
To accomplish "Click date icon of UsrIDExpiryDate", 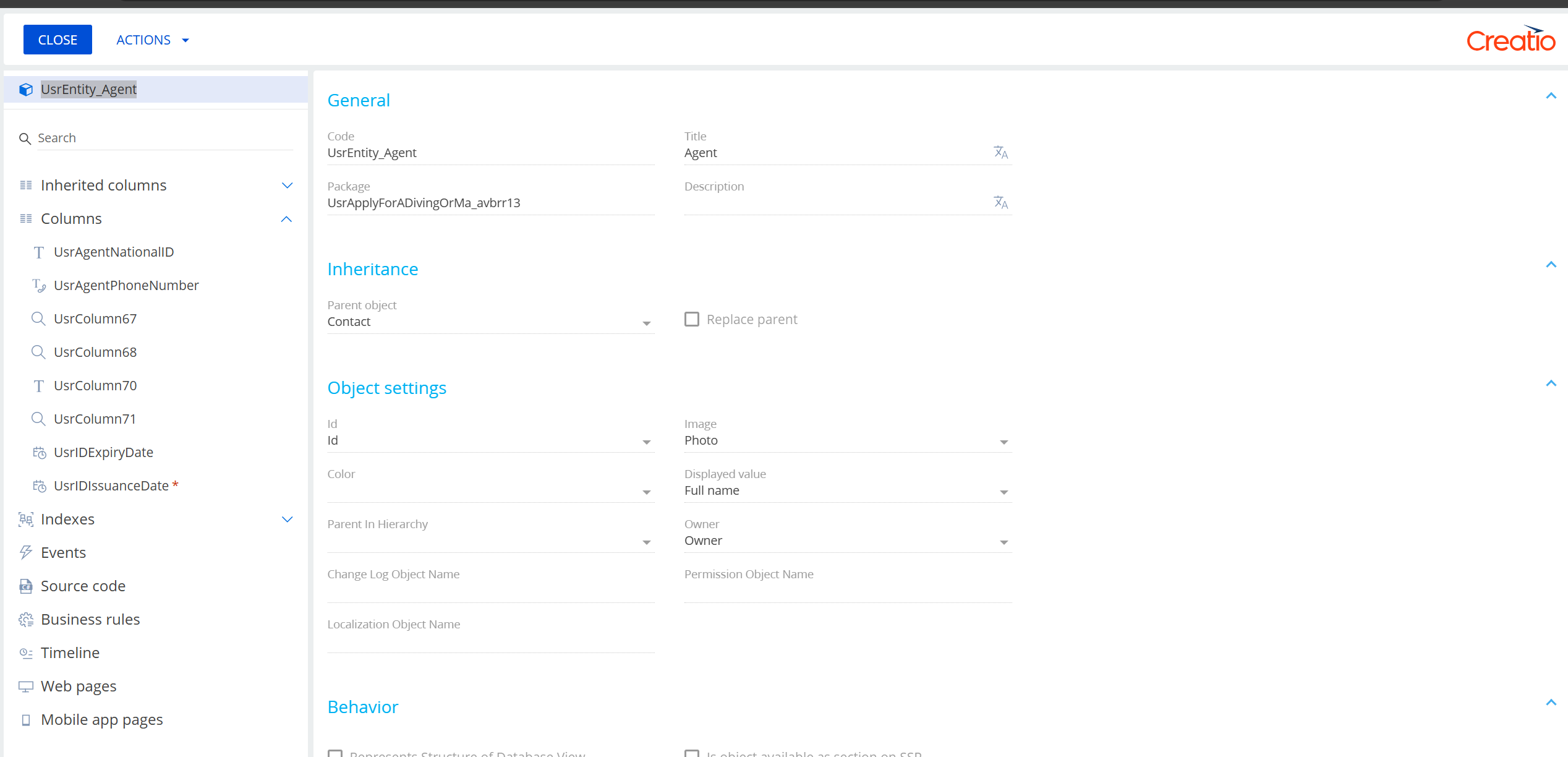I will pyautogui.click(x=40, y=453).
